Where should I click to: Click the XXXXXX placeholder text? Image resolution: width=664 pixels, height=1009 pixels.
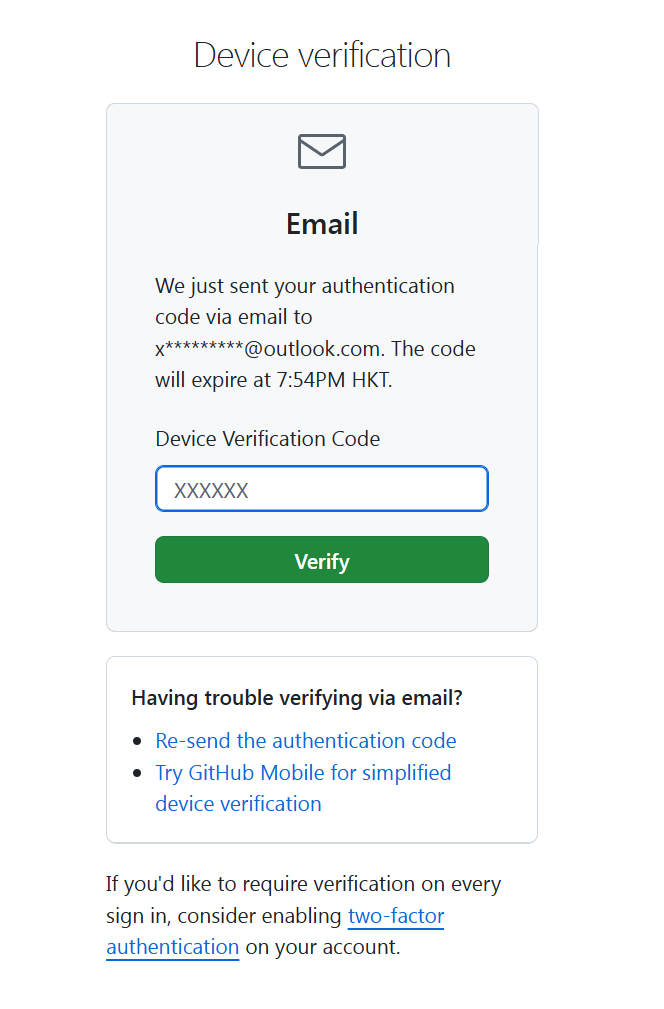(x=211, y=490)
